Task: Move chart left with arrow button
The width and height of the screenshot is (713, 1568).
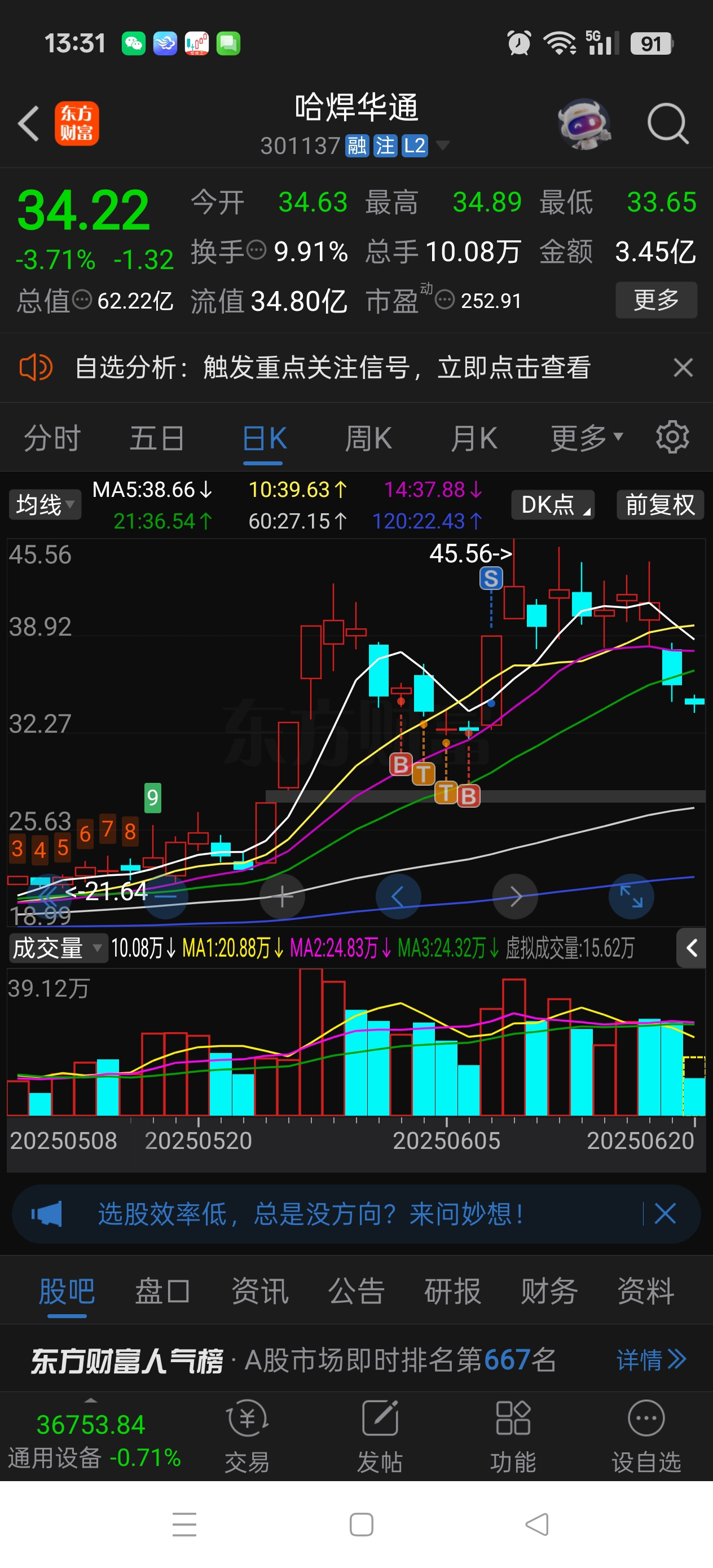Action: (398, 897)
